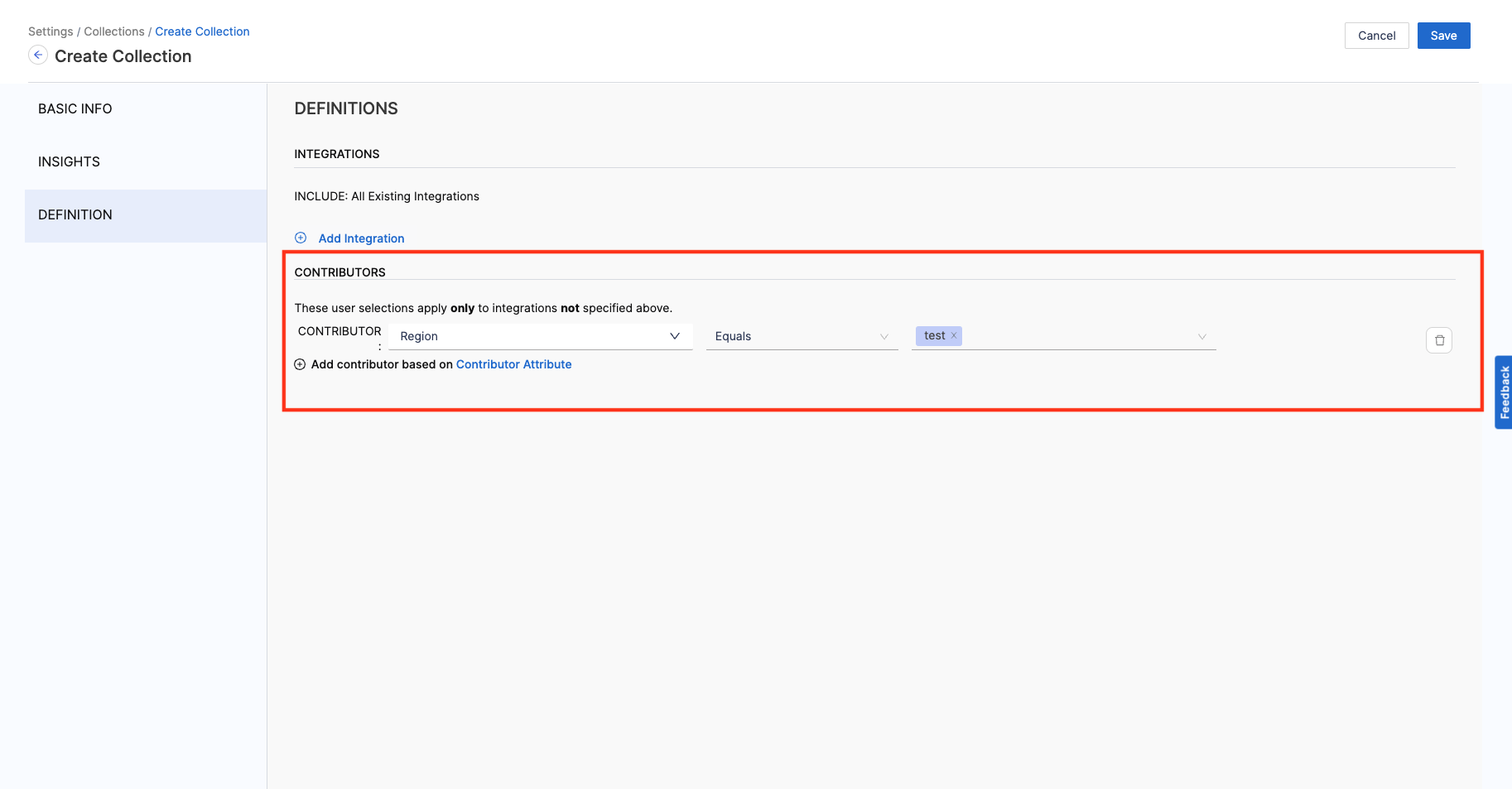Go to Settings in the breadcrumb
This screenshot has height=789, width=1512.
click(x=51, y=31)
